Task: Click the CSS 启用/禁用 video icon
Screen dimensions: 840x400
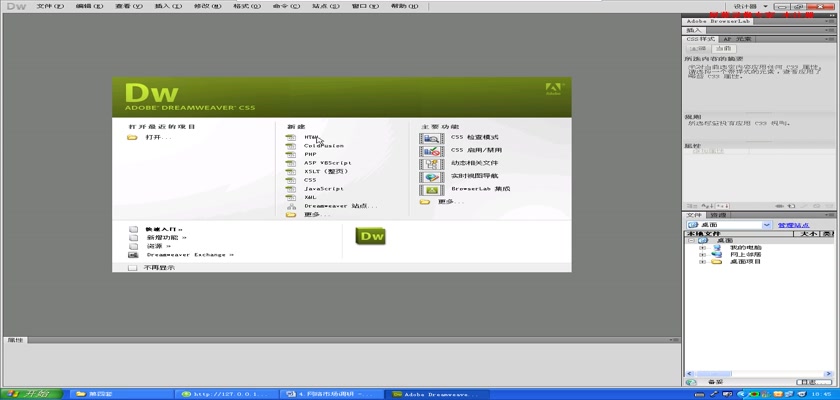Action: pos(431,150)
